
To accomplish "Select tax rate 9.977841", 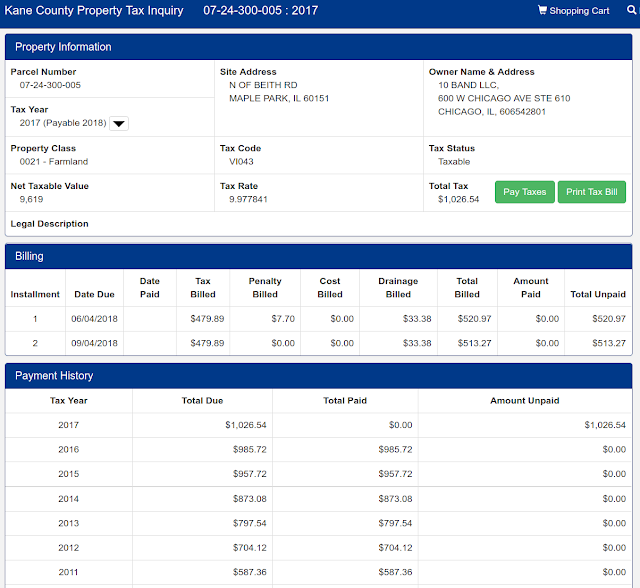I will coord(248,199).
